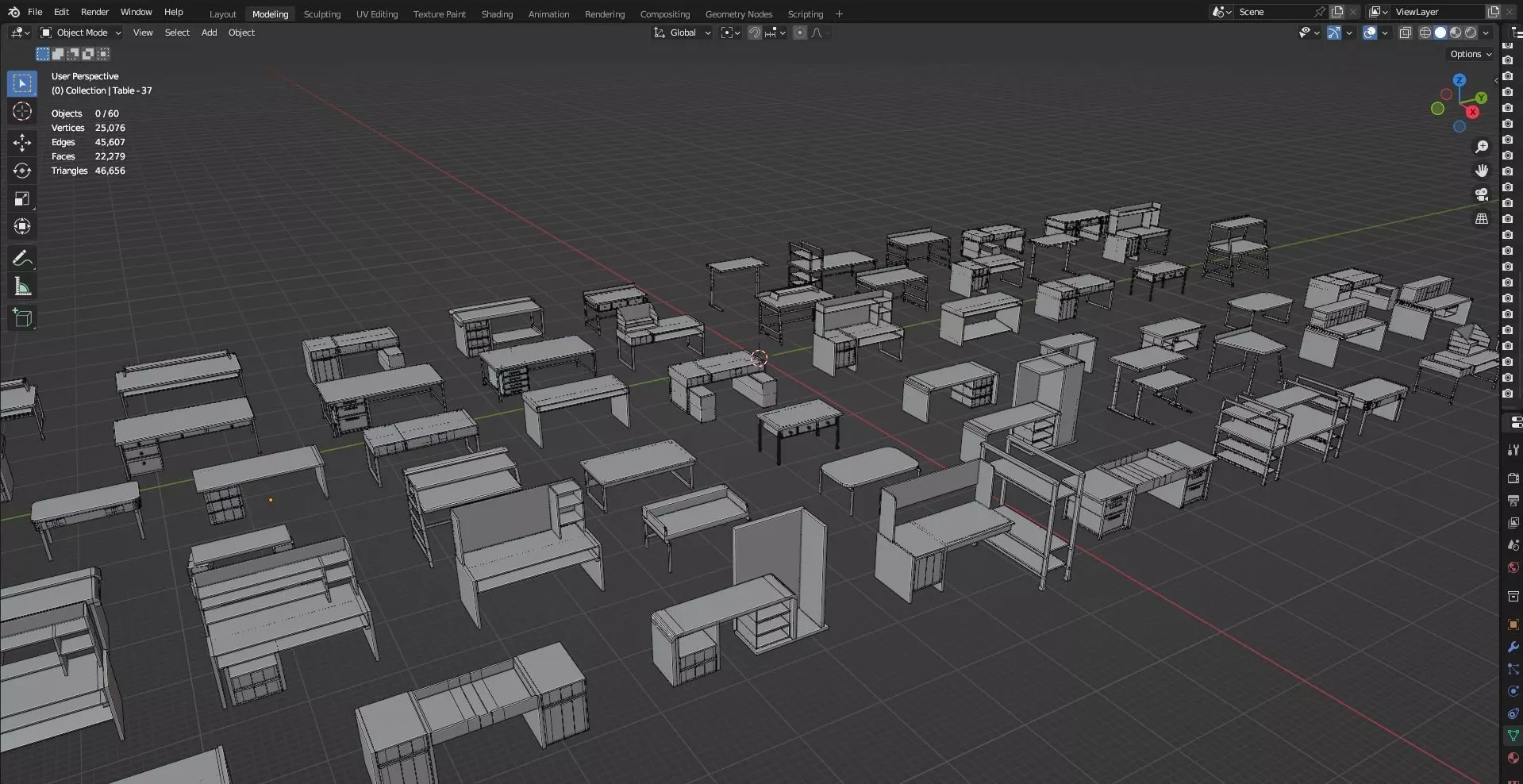
Task: Expand selectability and visibility dropdown
Action: point(1309,33)
